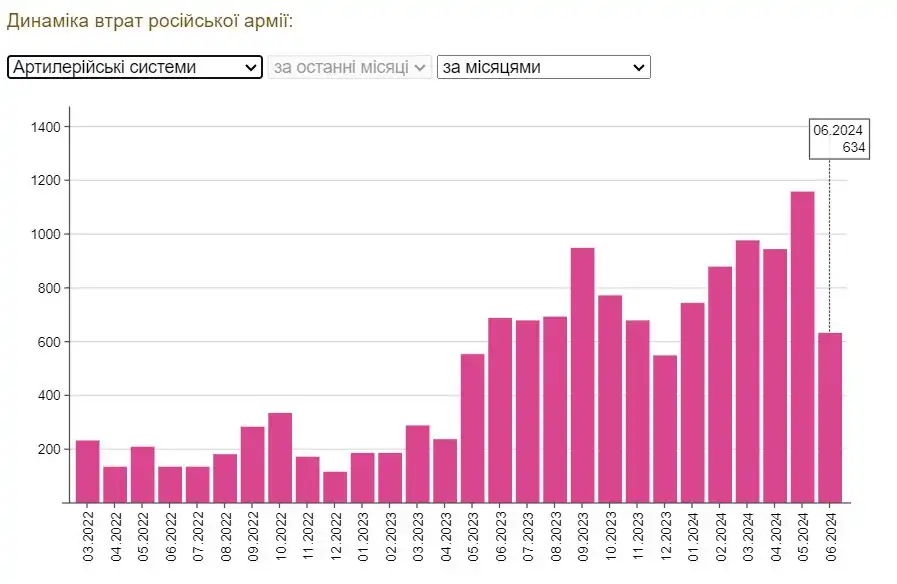Select the 09.2023 bar
This screenshot has width=897, height=584.
click(x=582, y=374)
